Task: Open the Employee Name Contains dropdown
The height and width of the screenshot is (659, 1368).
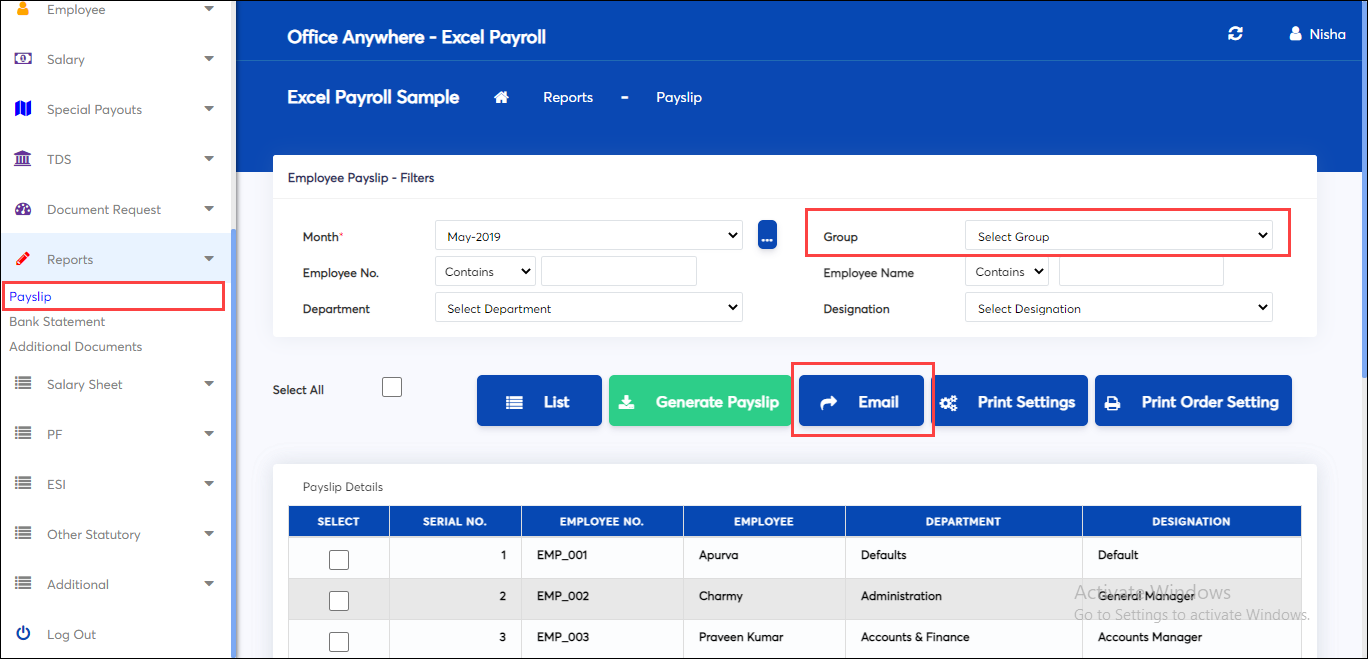Action: pyautogui.click(x=1007, y=272)
